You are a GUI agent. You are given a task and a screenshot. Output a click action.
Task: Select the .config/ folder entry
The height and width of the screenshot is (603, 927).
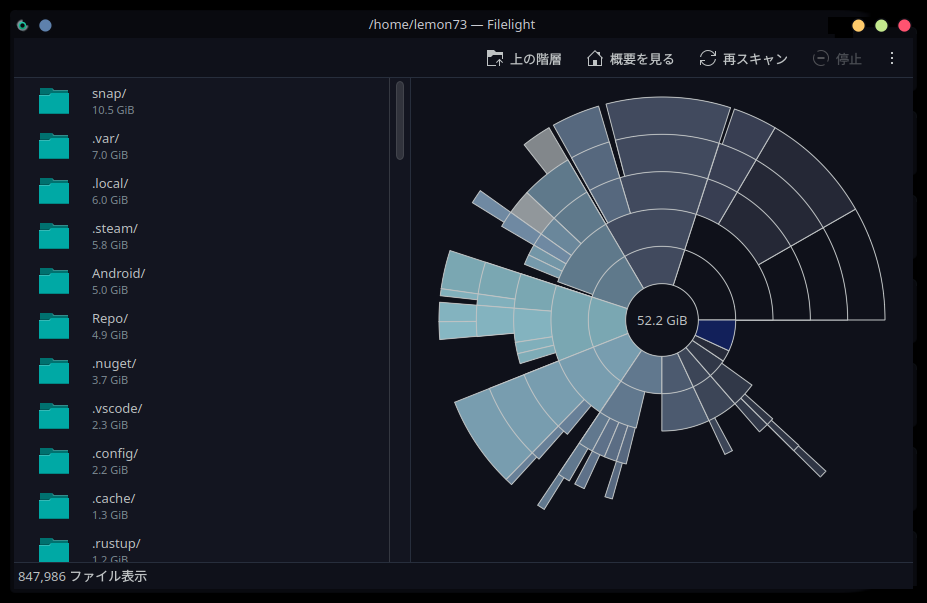point(114,461)
